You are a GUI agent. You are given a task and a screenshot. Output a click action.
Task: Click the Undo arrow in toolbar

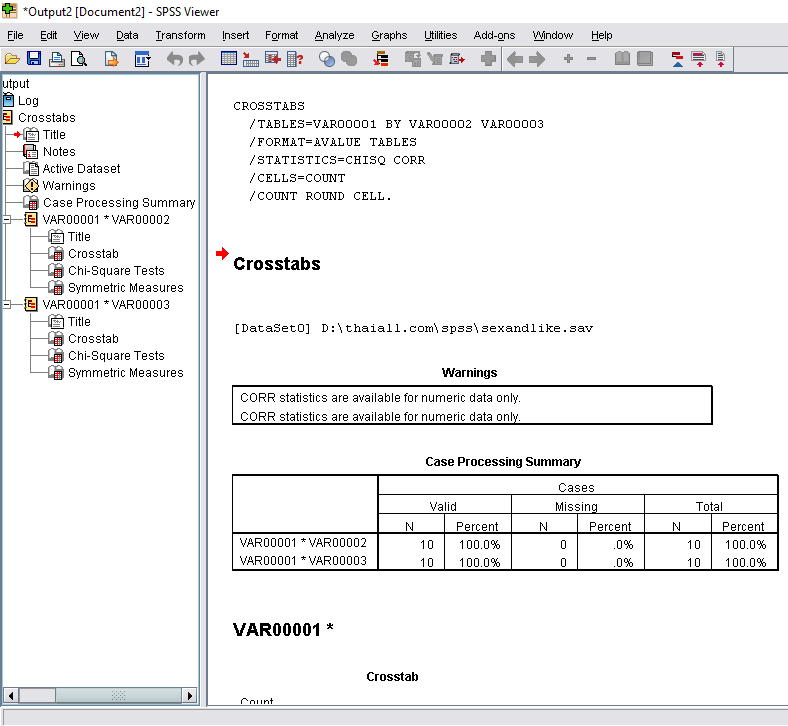(175, 59)
